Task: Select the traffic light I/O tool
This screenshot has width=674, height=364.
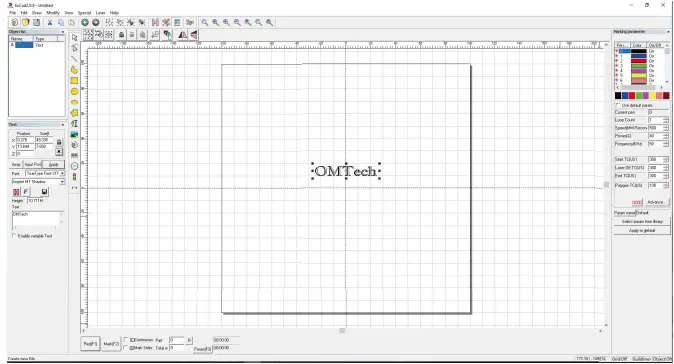Action: [x=74, y=177]
